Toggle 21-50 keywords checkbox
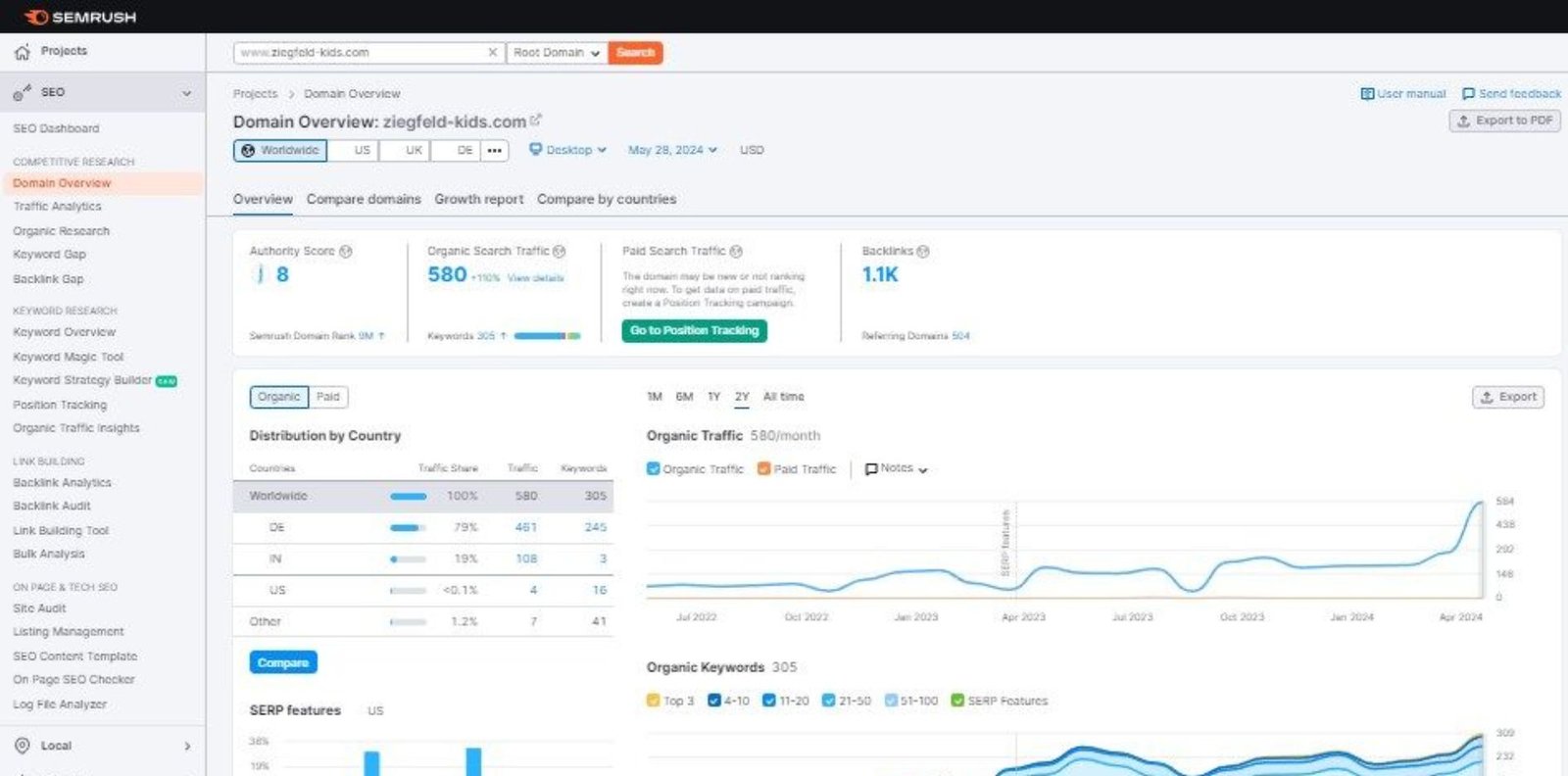The image size is (1568, 776). (x=829, y=701)
